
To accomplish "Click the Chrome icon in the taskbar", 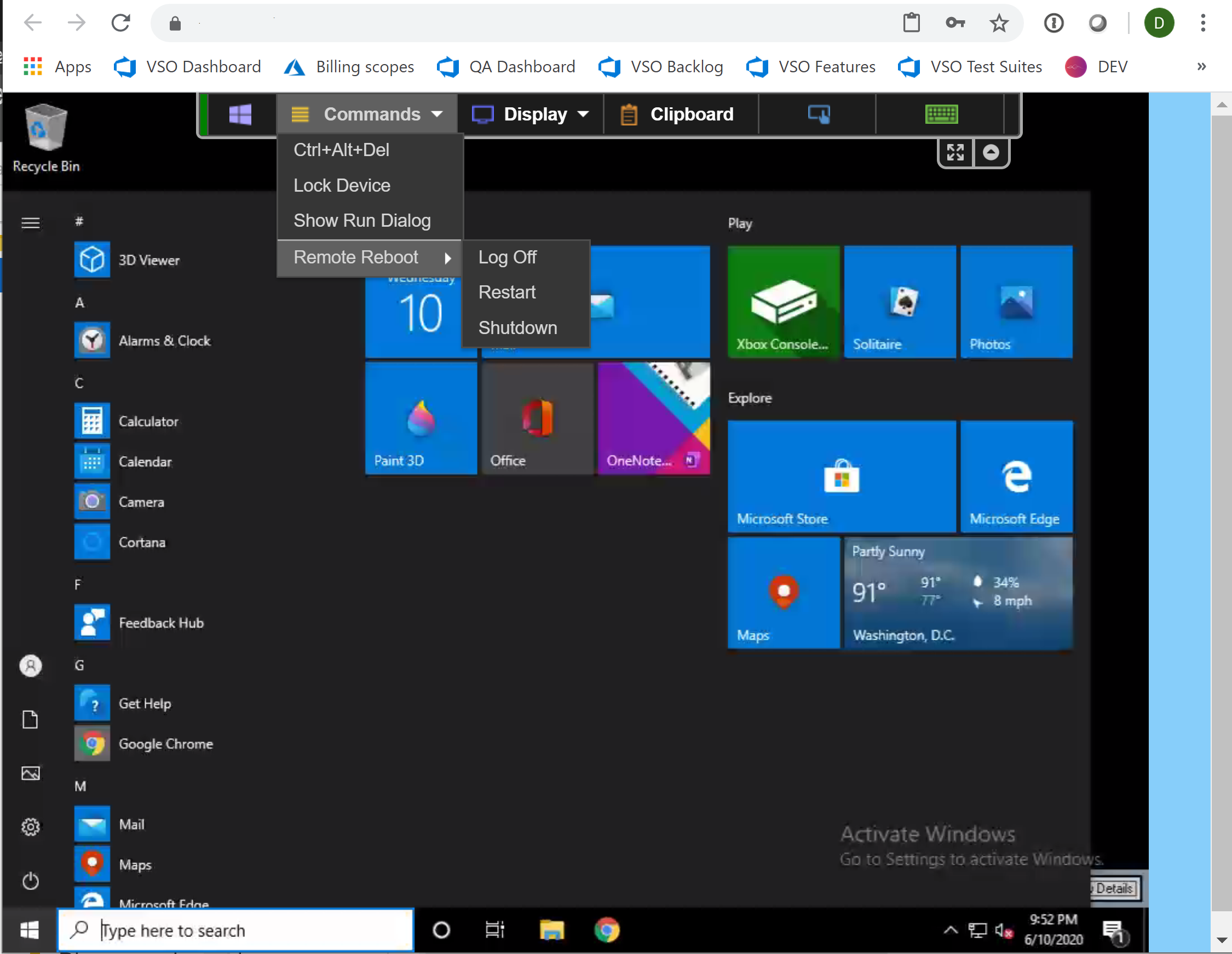I will 606,929.
